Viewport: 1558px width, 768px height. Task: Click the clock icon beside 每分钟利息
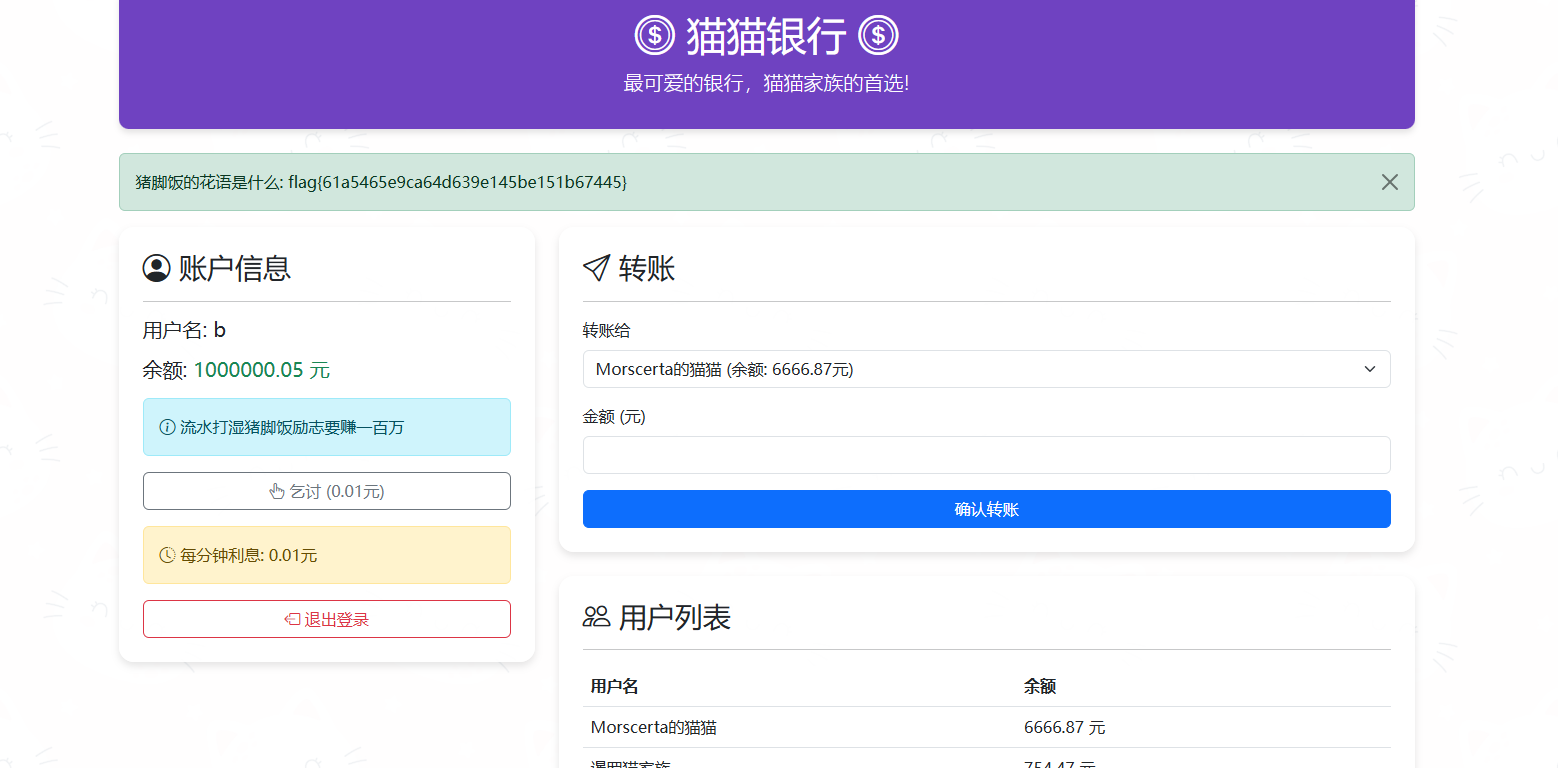coord(167,555)
